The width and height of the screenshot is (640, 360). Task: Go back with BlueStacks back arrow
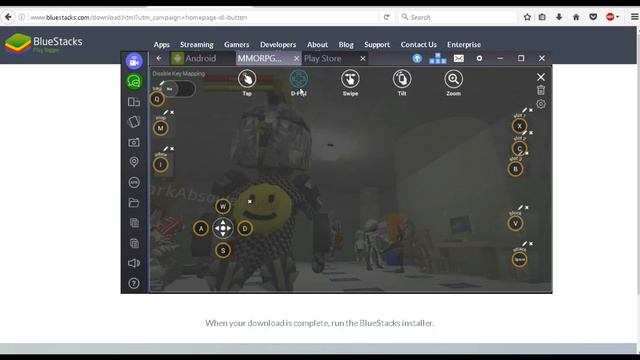pos(159,58)
